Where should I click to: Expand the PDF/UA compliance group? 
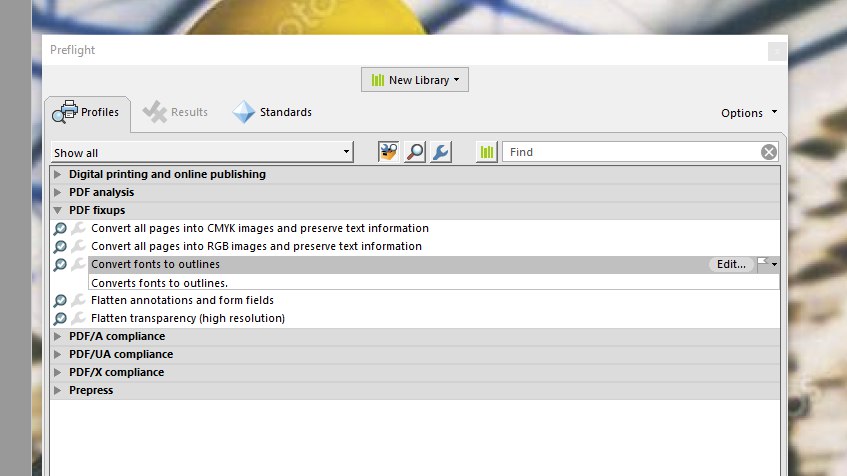tap(57, 354)
